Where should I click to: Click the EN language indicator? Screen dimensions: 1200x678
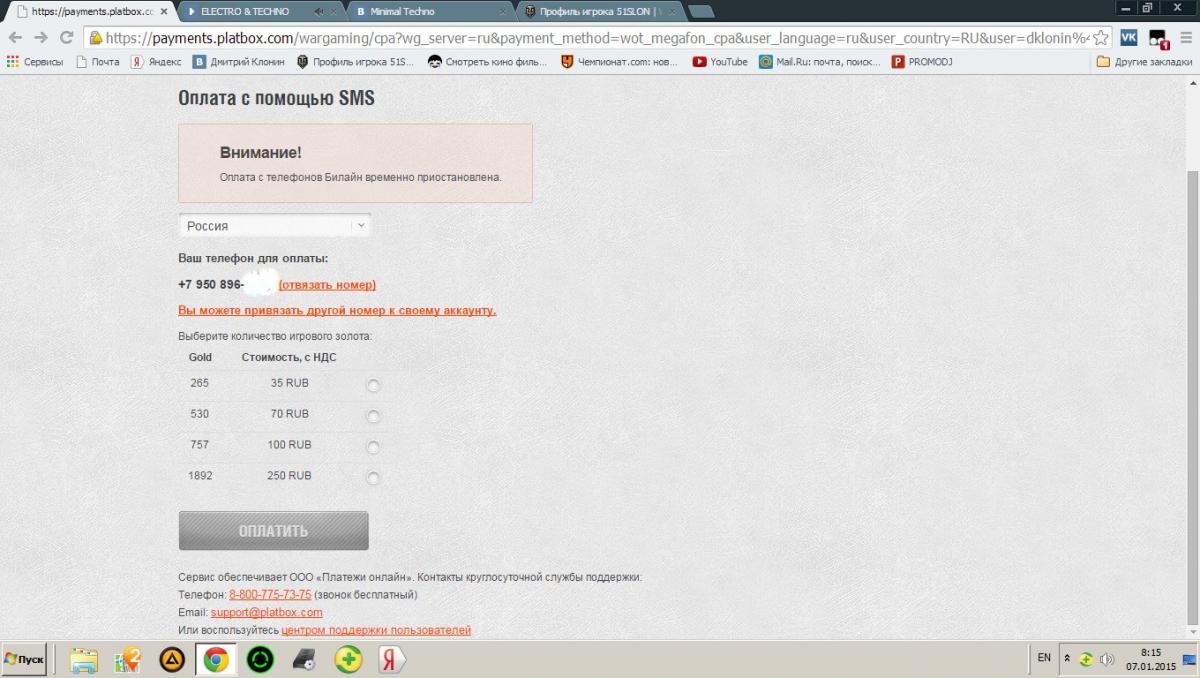1044,658
